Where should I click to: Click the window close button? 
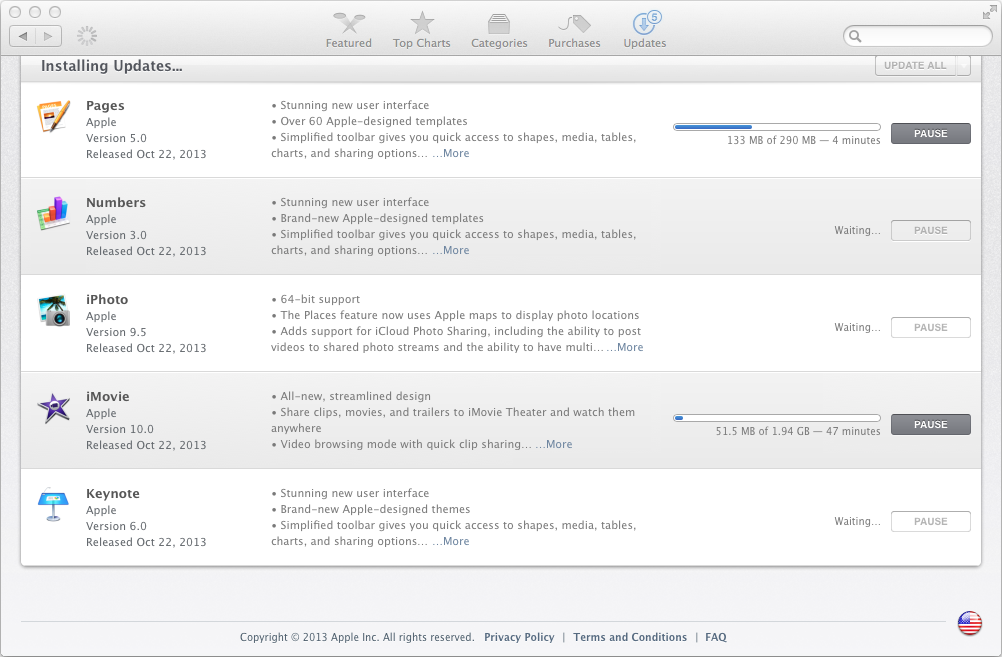tap(16, 12)
